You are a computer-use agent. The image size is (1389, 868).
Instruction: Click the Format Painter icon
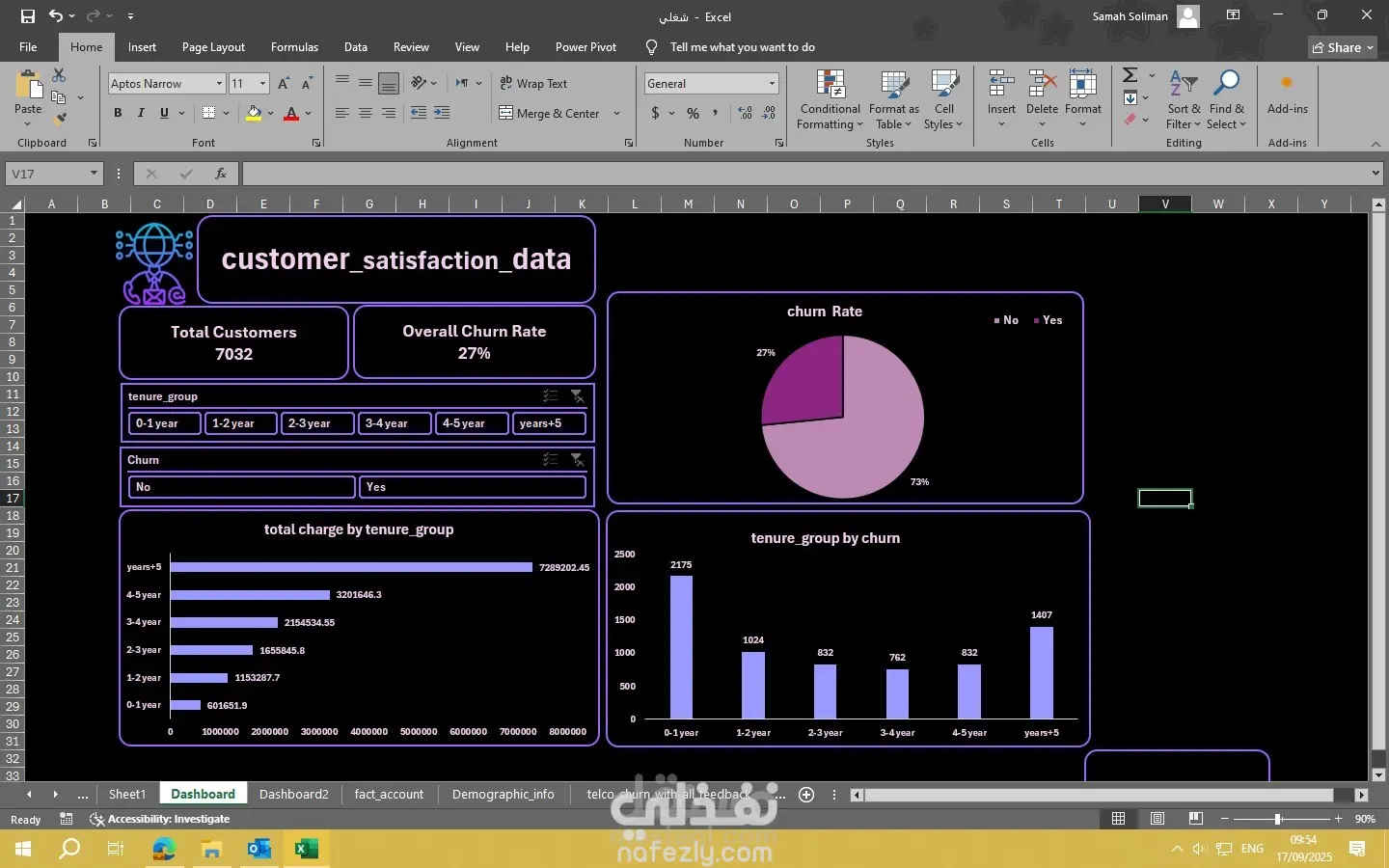[x=60, y=120]
